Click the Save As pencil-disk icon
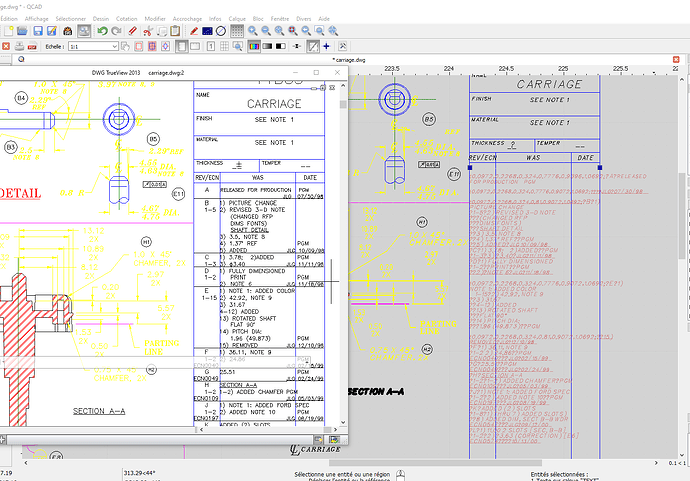Viewport: 690px width, 481px height. [x=52, y=31]
